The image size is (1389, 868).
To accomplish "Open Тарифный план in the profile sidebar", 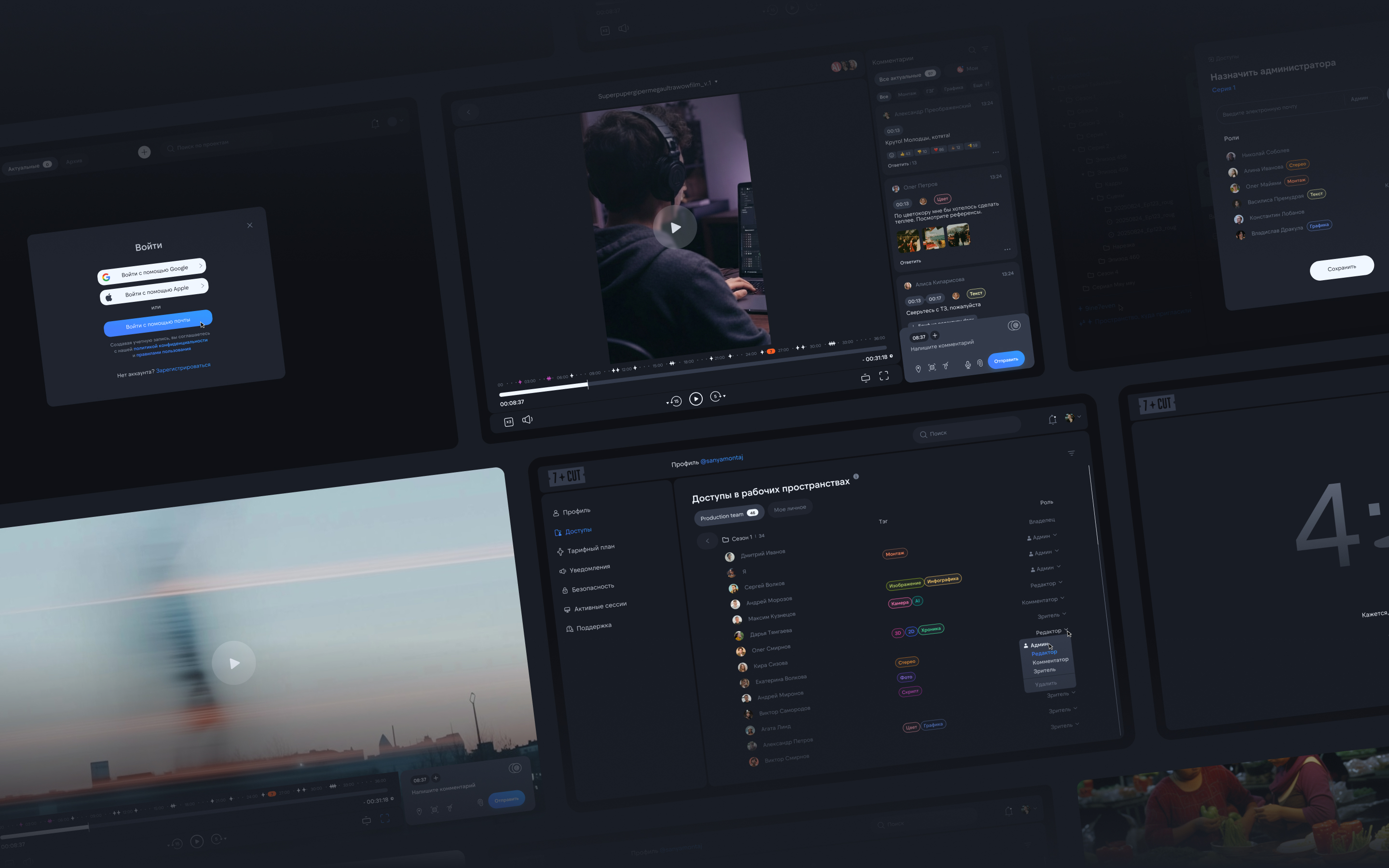I will tap(586, 549).
